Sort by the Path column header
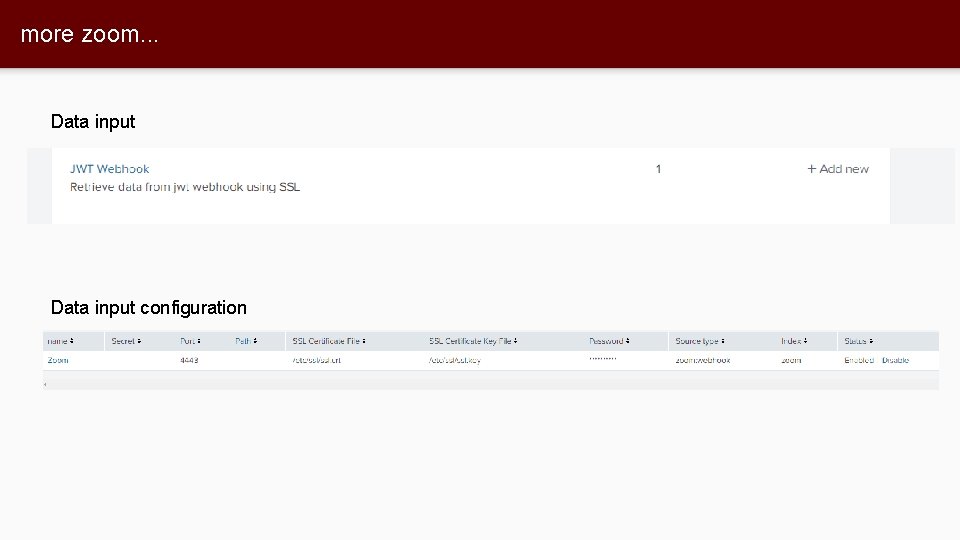Image resolution: width=960 pixels, height=540 pixels. 246,341
